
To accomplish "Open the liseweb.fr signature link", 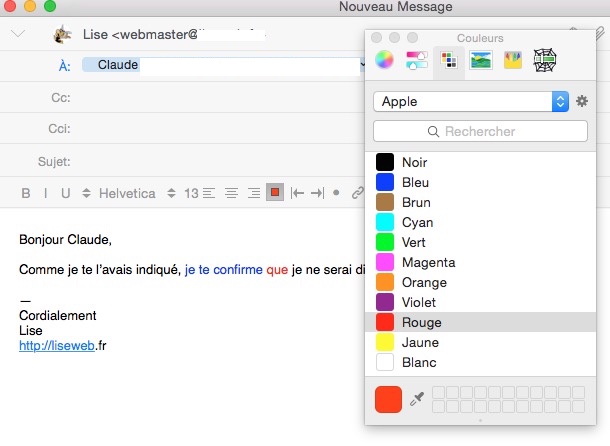I will [x=62, y=345].
